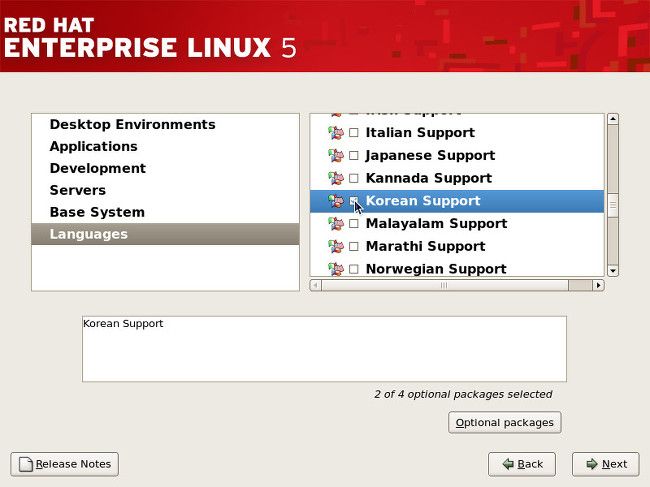Select the Kannada Support row text
The height and width of the screenshot is (487, 650).
point(429,178)
